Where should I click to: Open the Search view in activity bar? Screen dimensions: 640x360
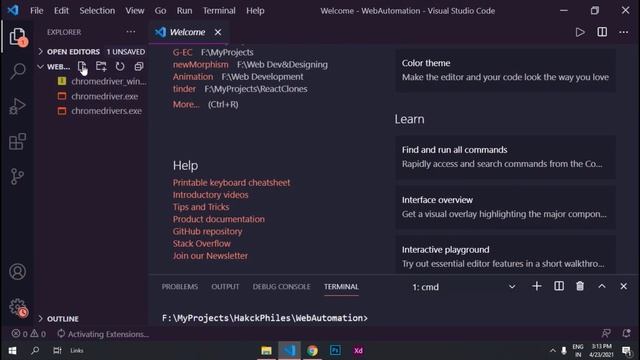click(17, 71)
